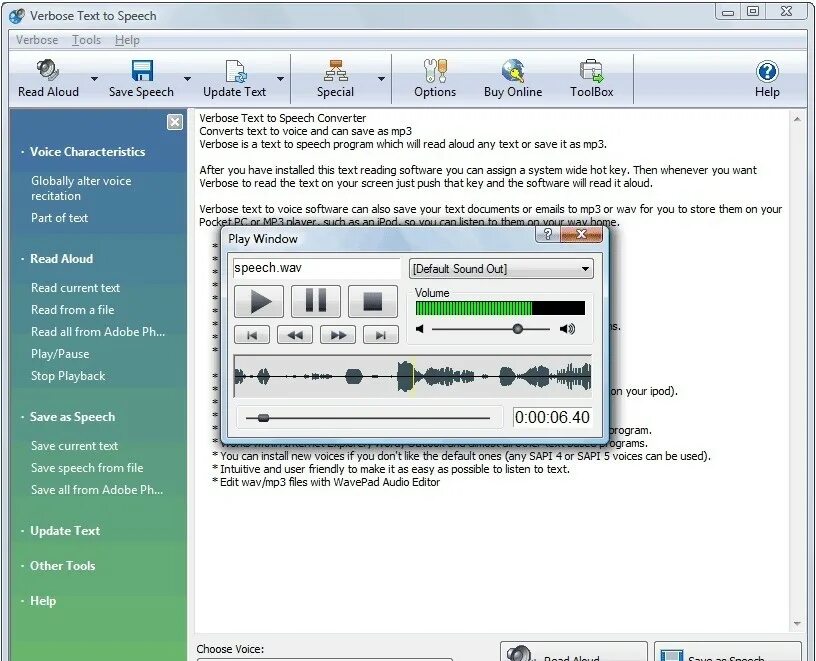Click the Read Aloud toolbar icon
Image resolution: width=816 pixels, height=661 pixels.
48,71
